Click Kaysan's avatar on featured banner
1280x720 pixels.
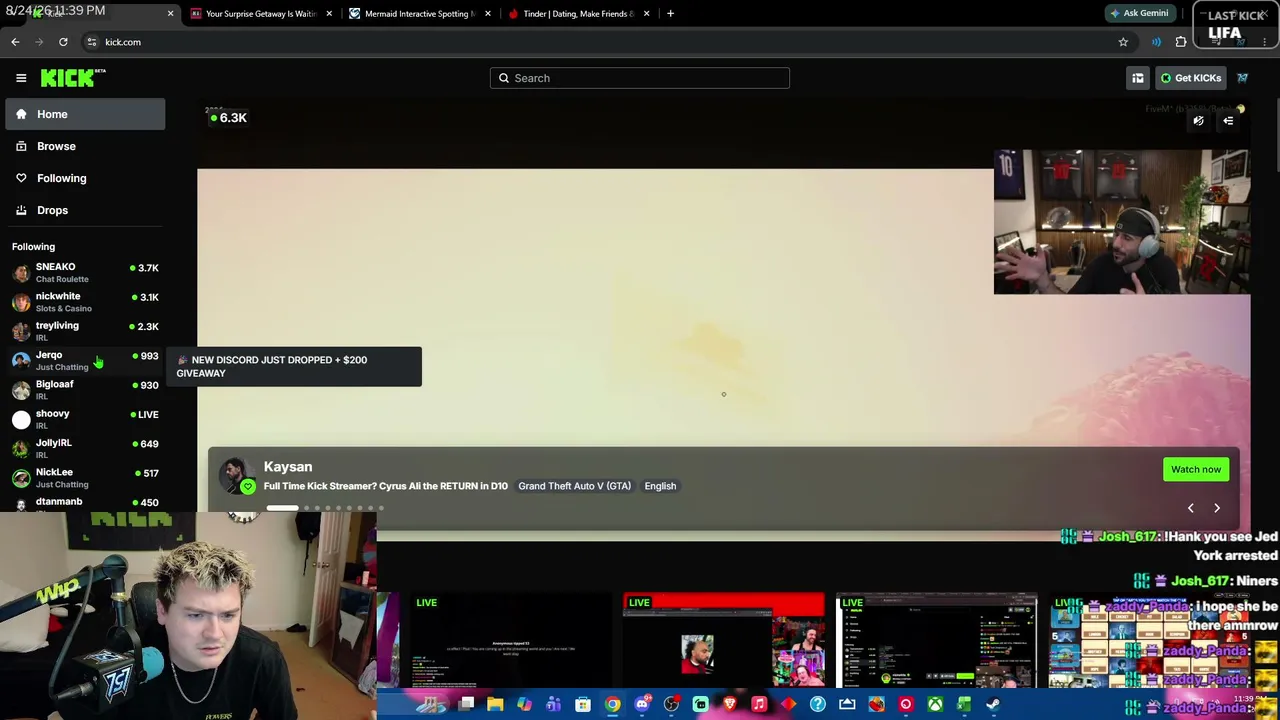click(x=237, y=476)
